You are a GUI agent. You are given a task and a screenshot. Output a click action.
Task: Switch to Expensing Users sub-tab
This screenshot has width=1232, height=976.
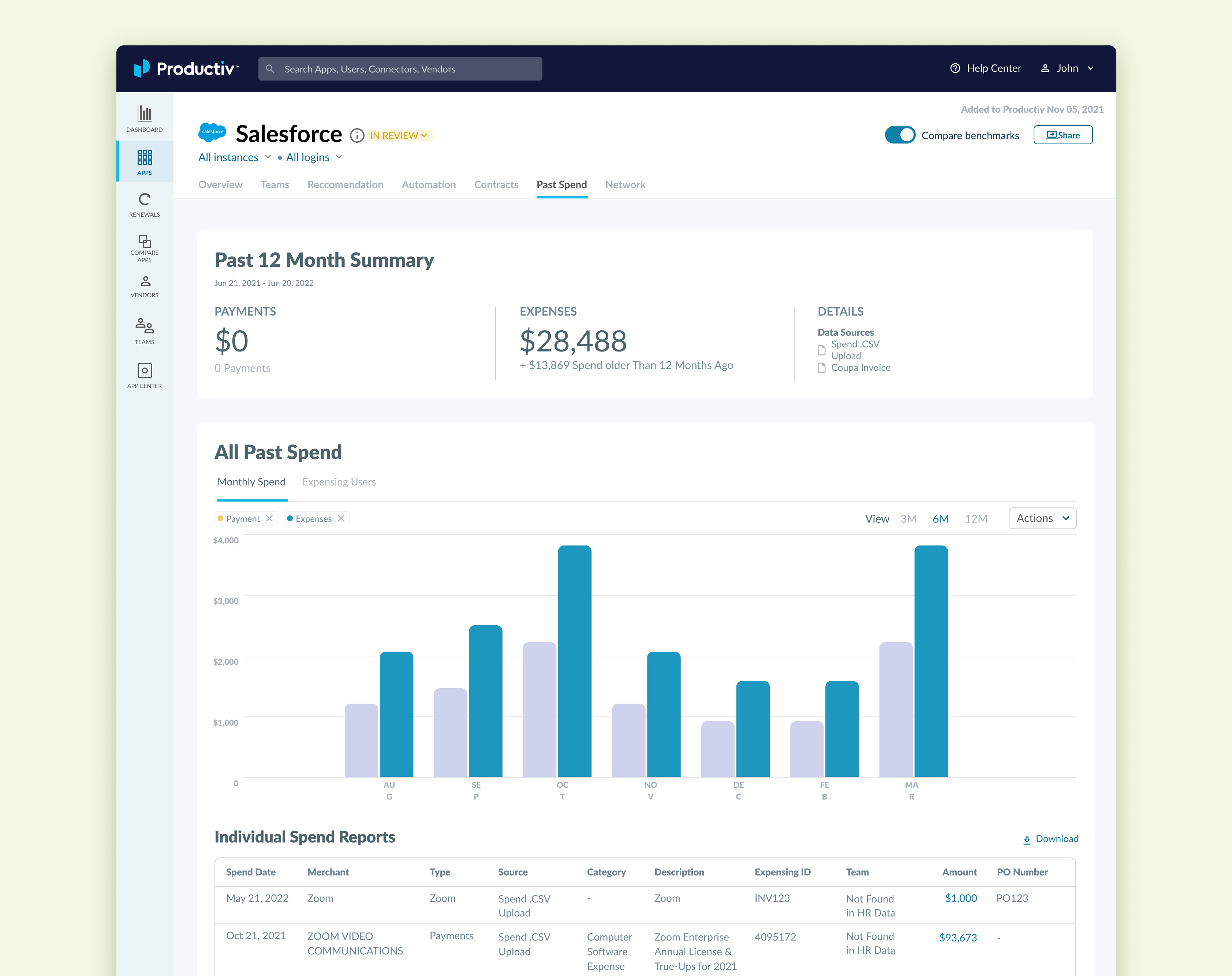tap(339, 482)
